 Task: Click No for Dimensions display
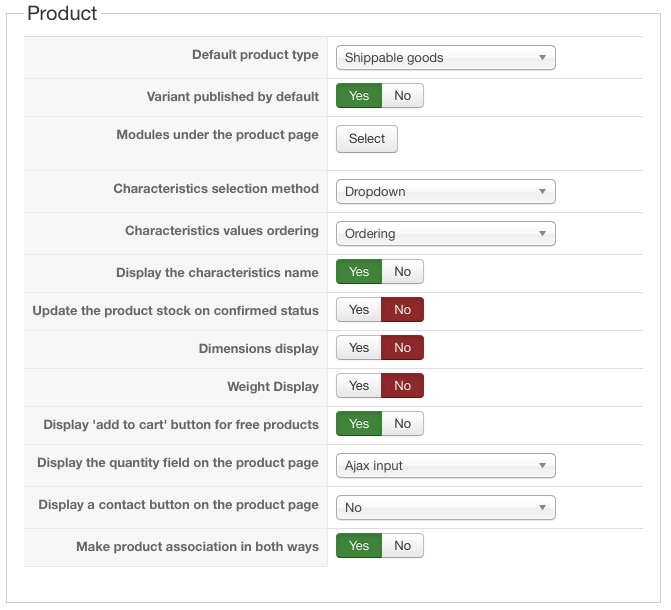point(402,348)
